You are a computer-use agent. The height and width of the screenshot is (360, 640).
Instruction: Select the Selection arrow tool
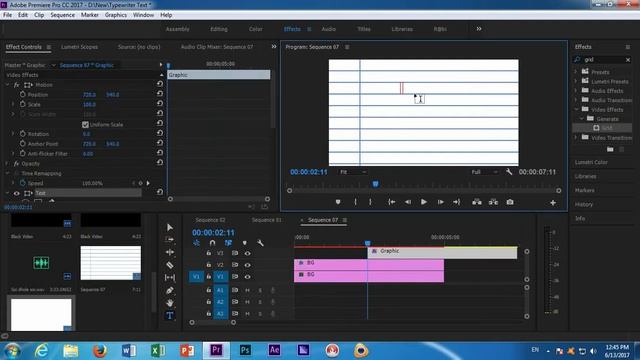point(170,227)
